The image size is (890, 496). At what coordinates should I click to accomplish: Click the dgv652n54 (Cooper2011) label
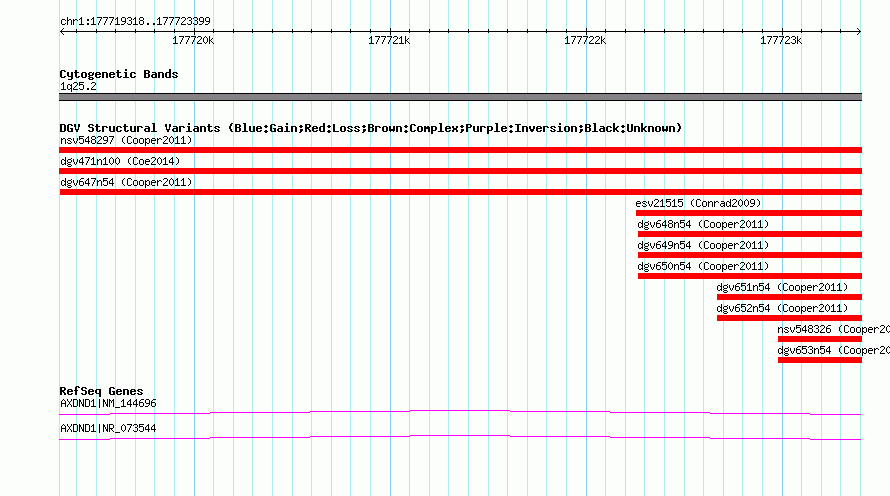tap(782, 308)
